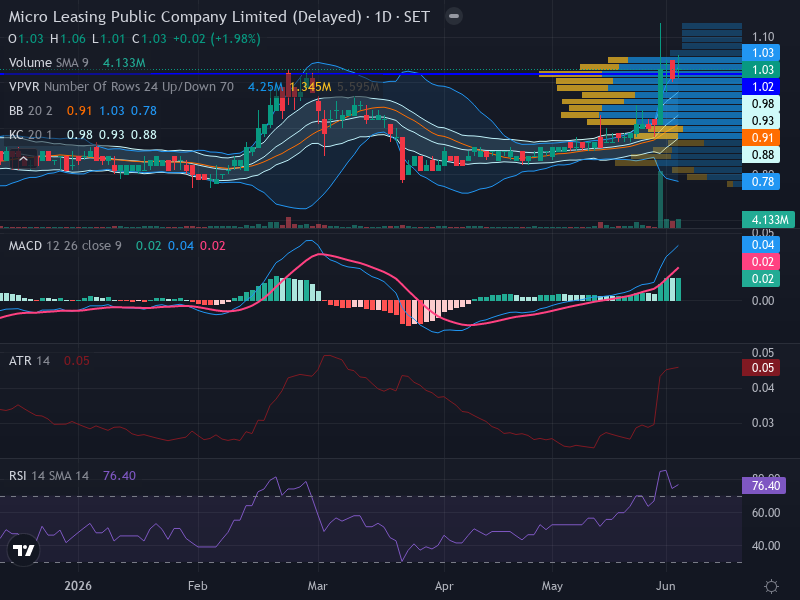The height and width of the screenshot is (600, 800).
Task: Click the 2026 label on time axis
Action: pyautogui.click(x=78, y=586)
